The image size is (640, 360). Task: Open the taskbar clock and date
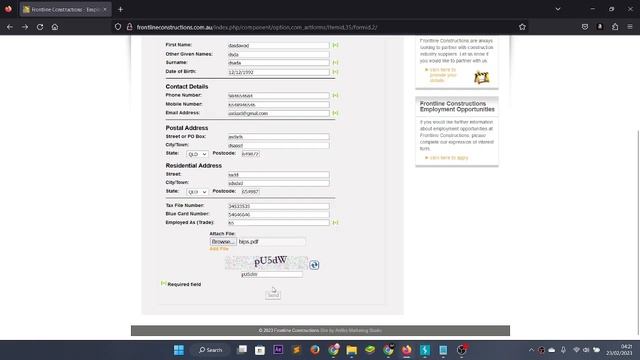coord(619,350)
